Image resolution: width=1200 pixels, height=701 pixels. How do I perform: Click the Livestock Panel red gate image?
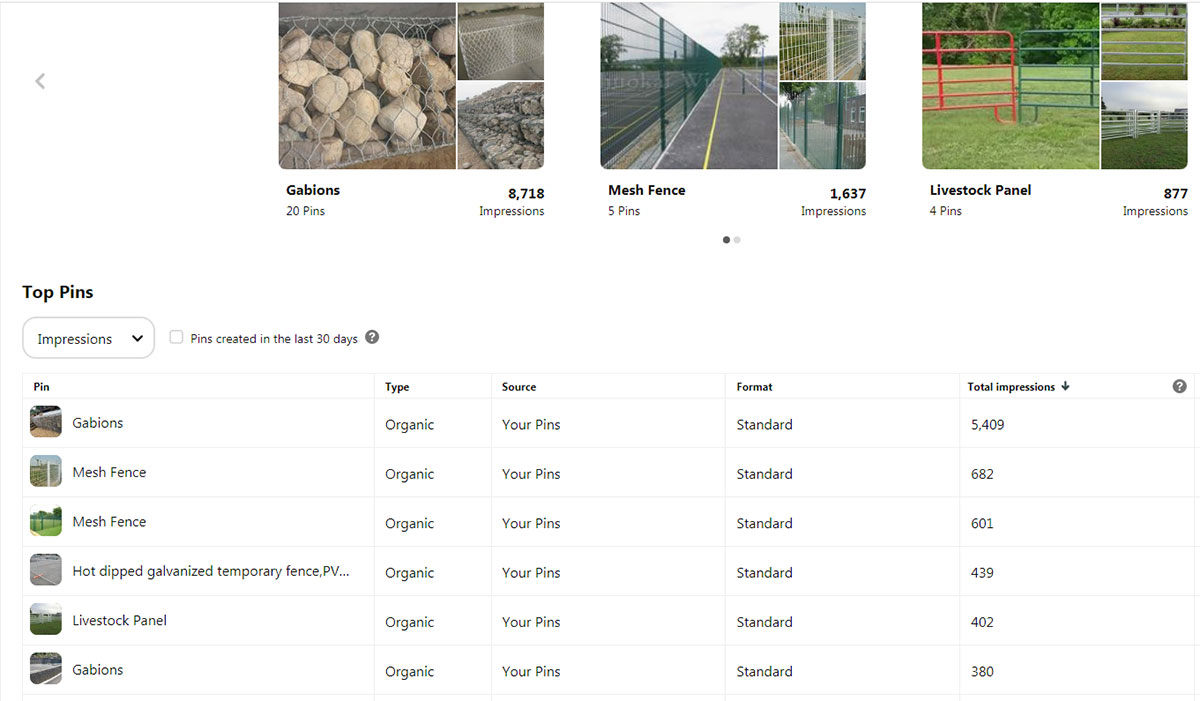[1010, 85]
